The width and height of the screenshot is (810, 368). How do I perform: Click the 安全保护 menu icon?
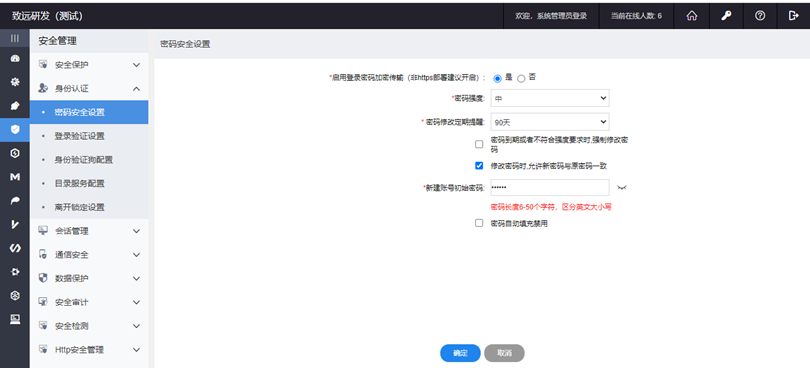43,65
